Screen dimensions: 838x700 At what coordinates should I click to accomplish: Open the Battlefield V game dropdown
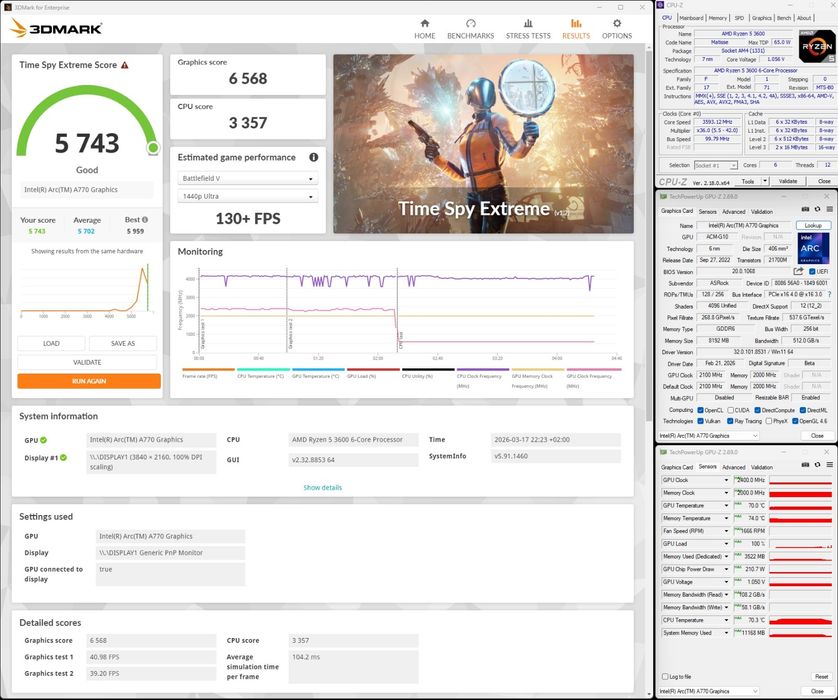tap(247, 179)
